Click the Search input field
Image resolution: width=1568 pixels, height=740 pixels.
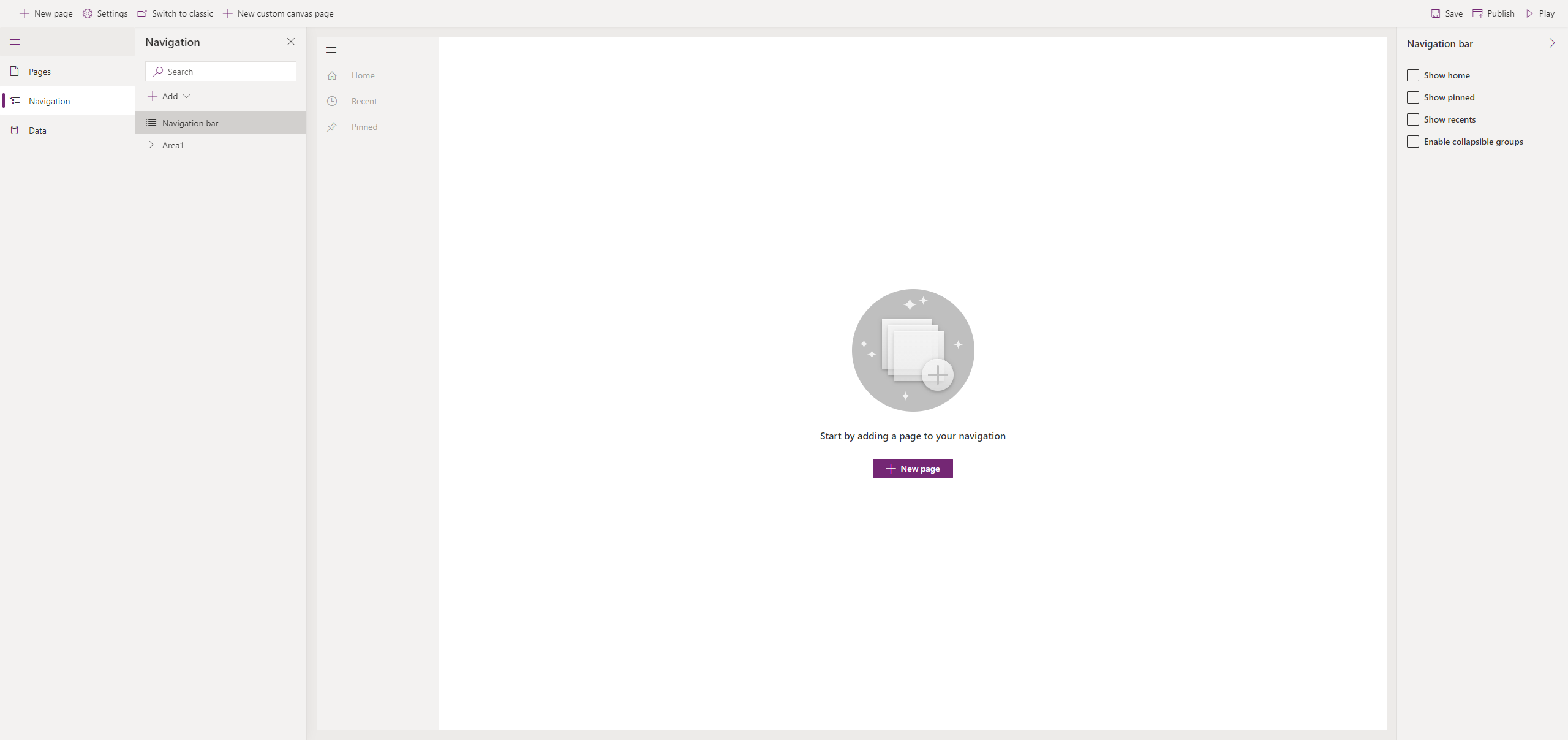(220, 71)
